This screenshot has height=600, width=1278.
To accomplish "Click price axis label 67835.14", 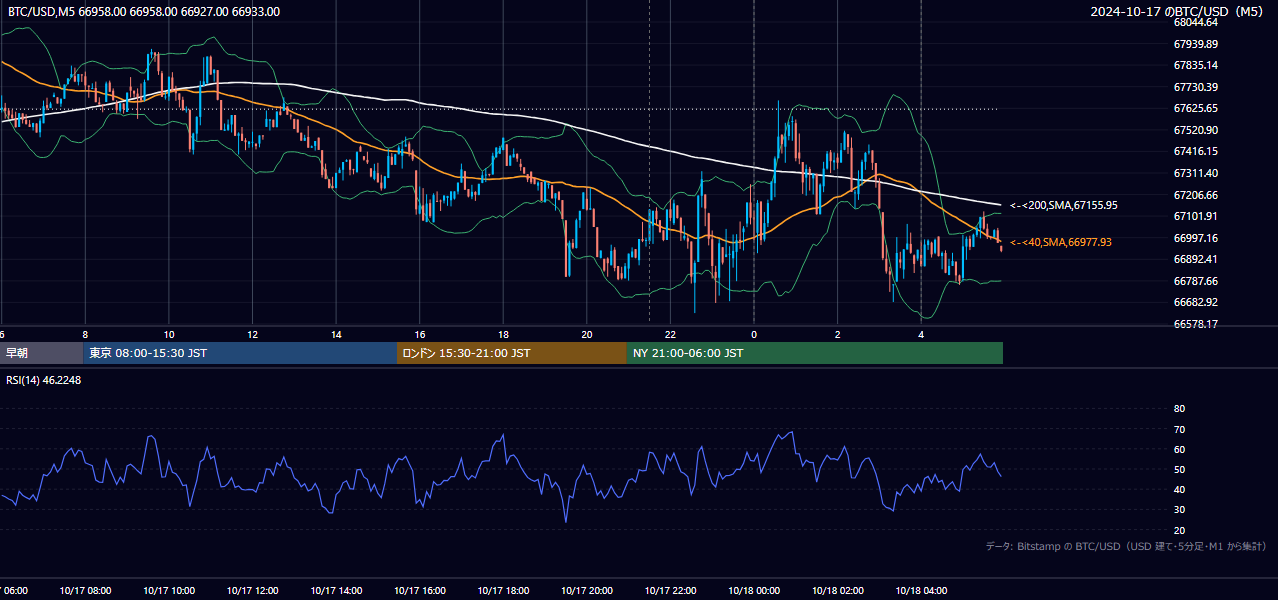I will (1195, 65).
